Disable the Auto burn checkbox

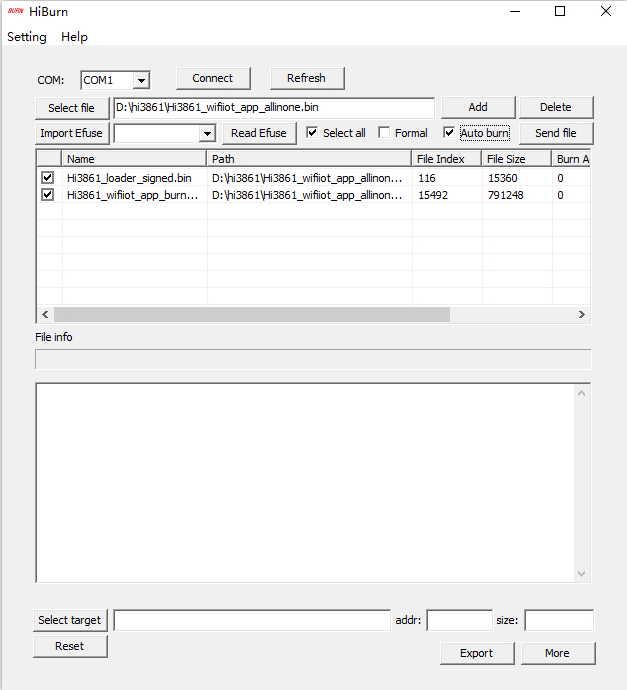point(450,133)
